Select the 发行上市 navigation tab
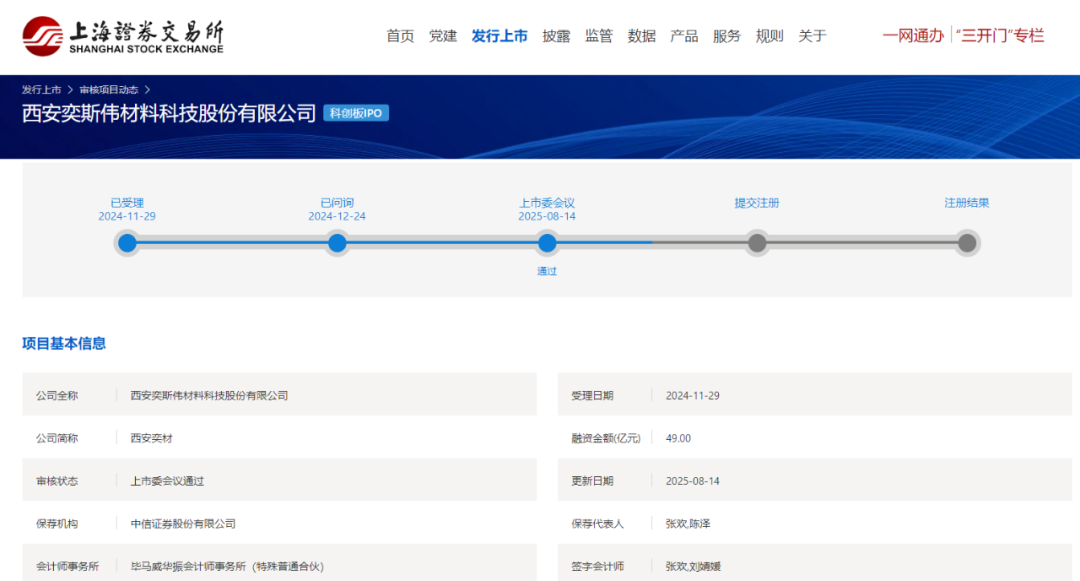1080x581 pixels. (499, 36)
